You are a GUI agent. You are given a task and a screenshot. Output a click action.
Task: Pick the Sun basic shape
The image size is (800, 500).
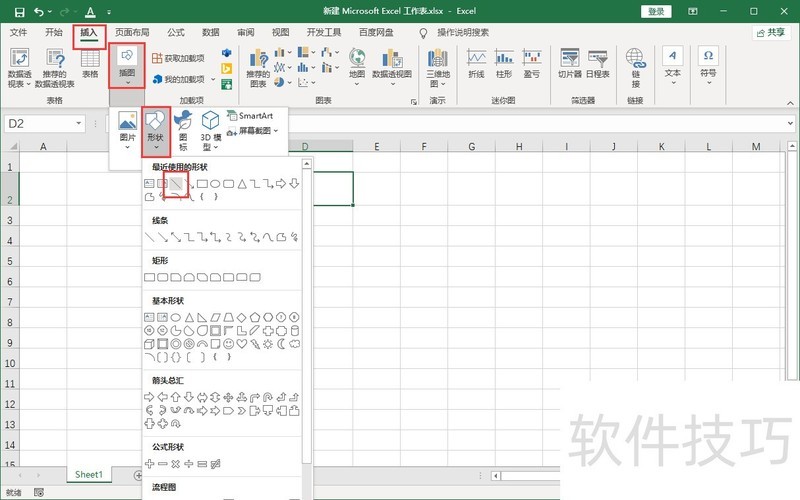pos(268,344)
